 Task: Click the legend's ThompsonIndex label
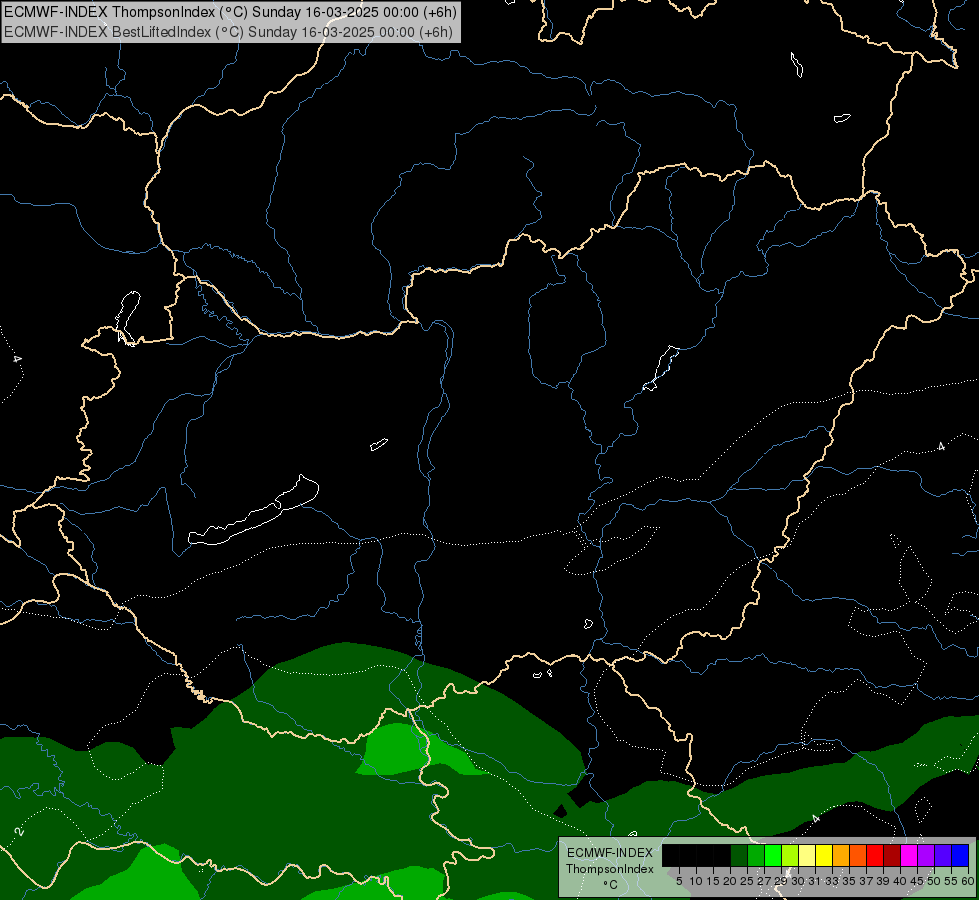point(610,869)
